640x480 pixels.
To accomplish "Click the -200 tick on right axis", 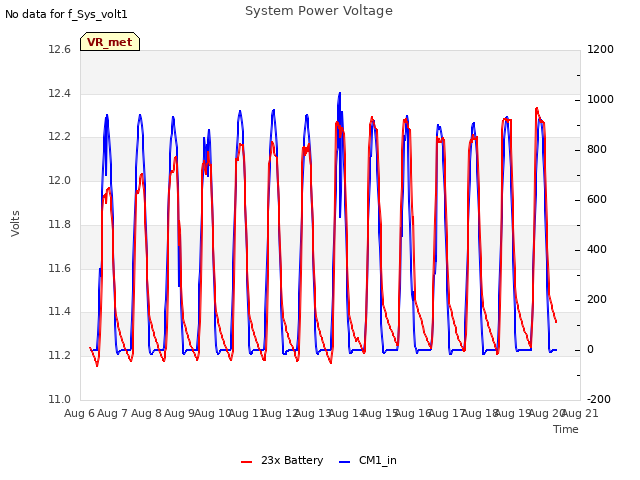I will [599, 400].
